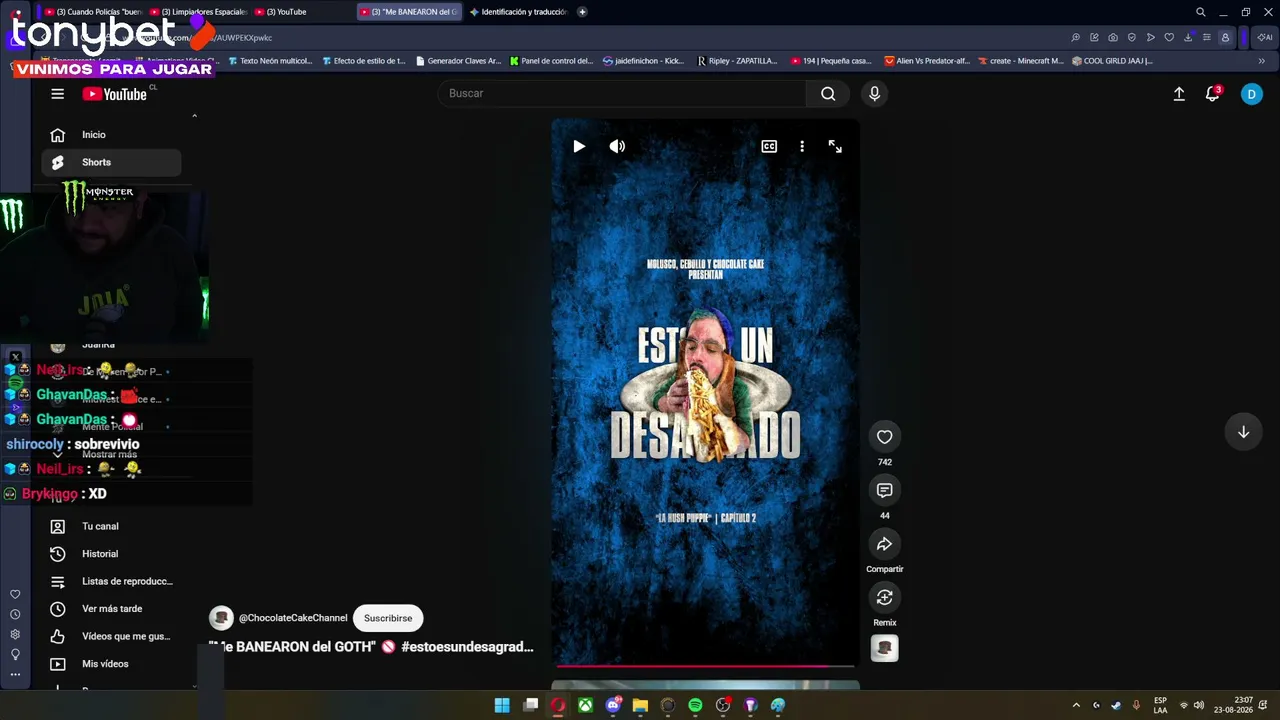This screenshot has width=1280, height=720.
Task: Open ChocolateCakeChannel's avatar
Action: [221, 618]
